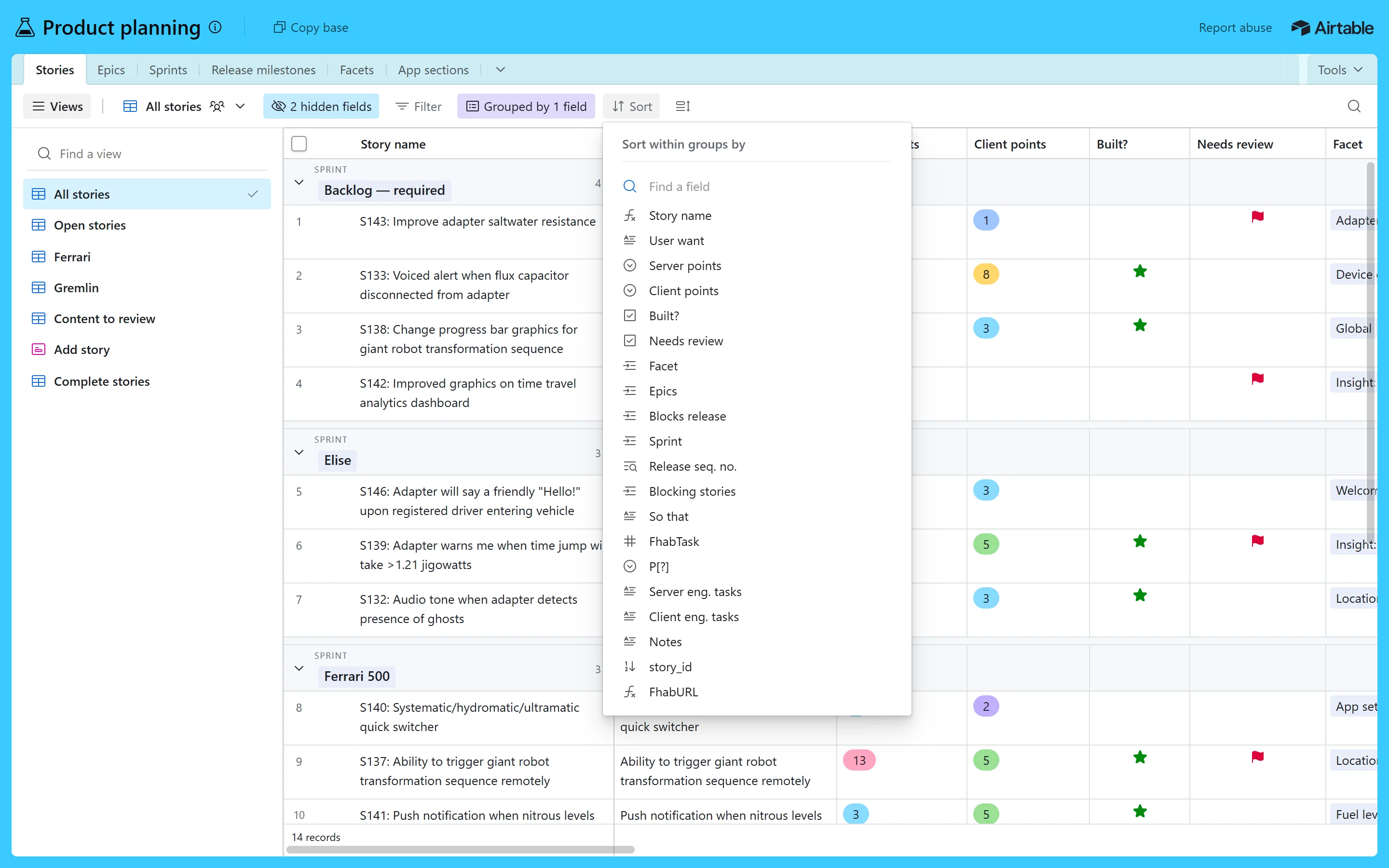The height and width of the screenshot is (868, 1389).
Task: Click the Airtable logo
Action: point(1332,27)
